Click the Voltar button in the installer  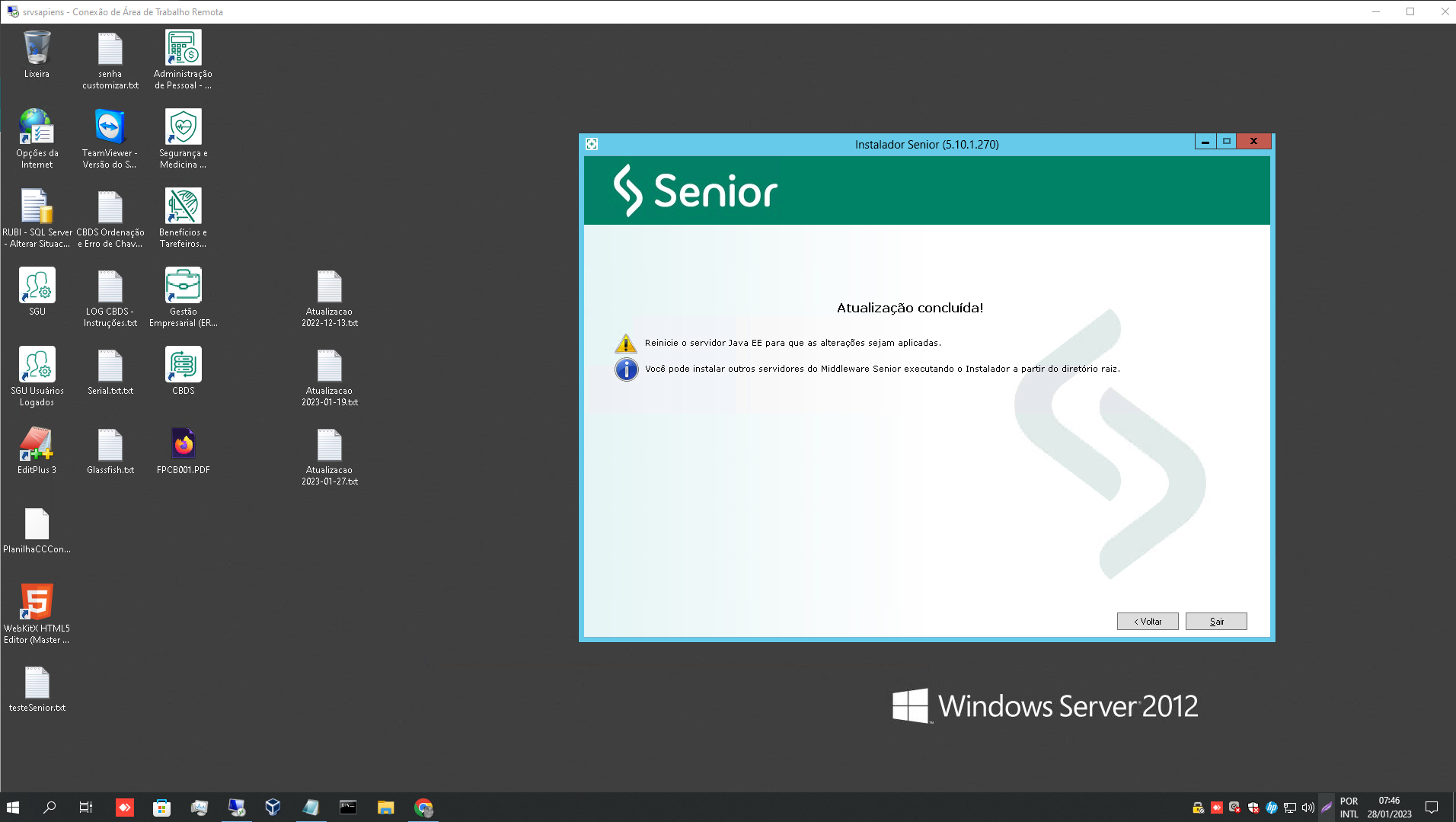point(1148,622)
